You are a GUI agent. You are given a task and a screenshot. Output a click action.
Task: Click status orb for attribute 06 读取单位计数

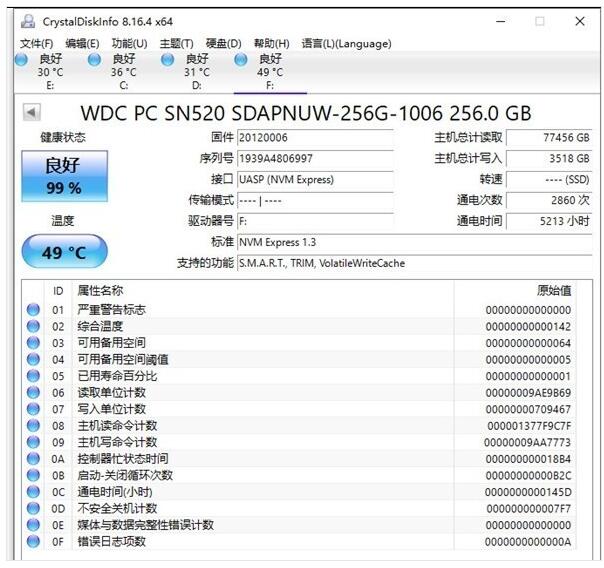pyautogui.click(x=34, y=392)
